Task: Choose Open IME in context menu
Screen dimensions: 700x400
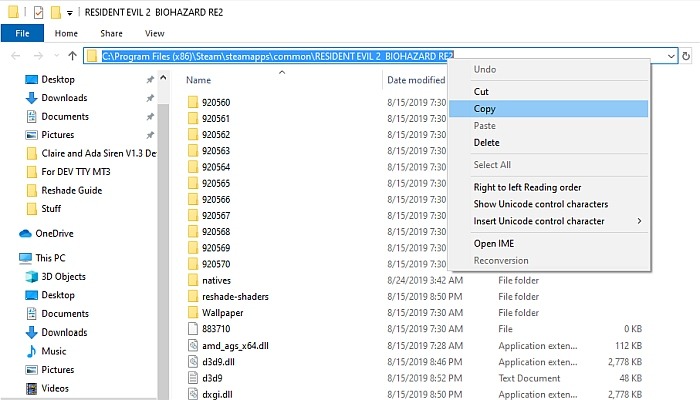Action: [548, 243]
